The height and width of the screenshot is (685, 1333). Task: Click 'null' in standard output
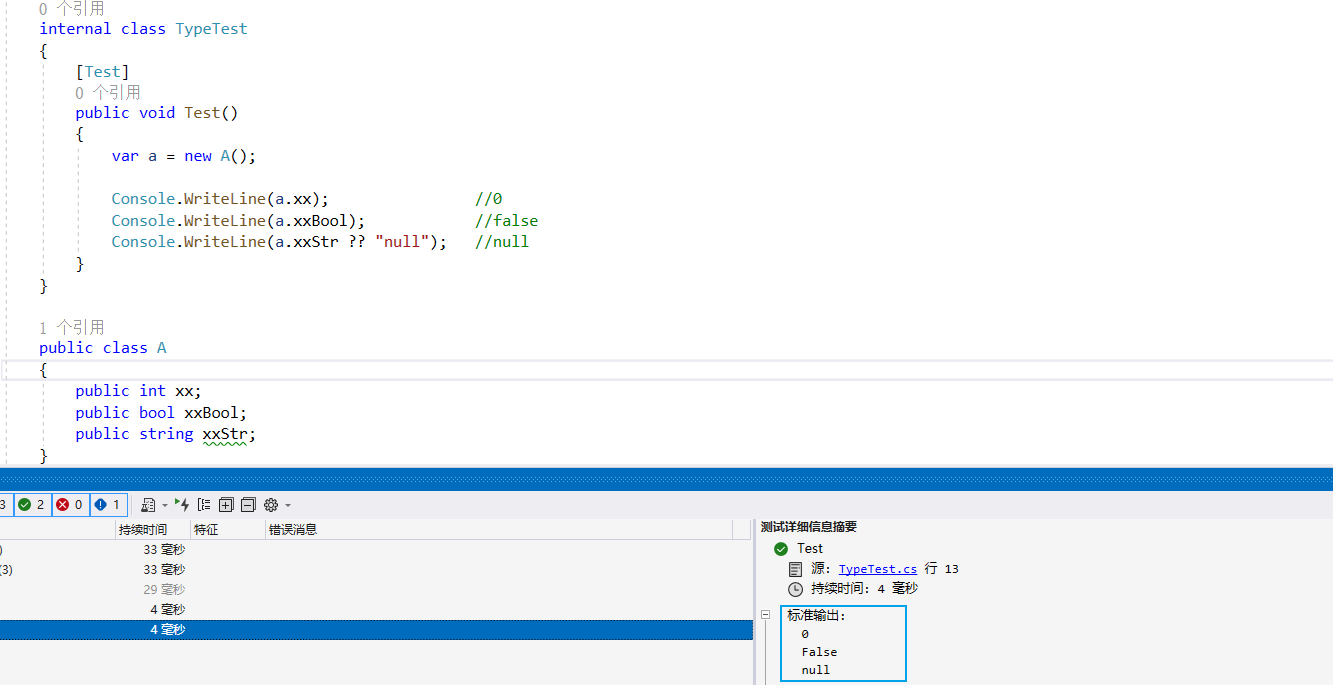tap(816, 670)
